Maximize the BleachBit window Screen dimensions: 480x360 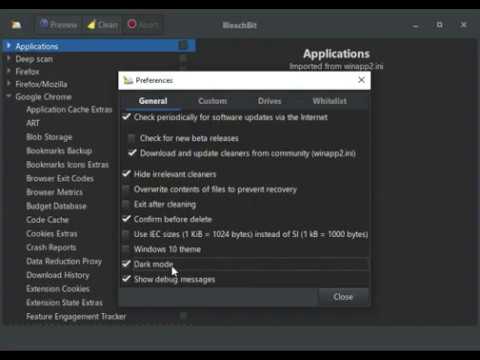[440, 25]
